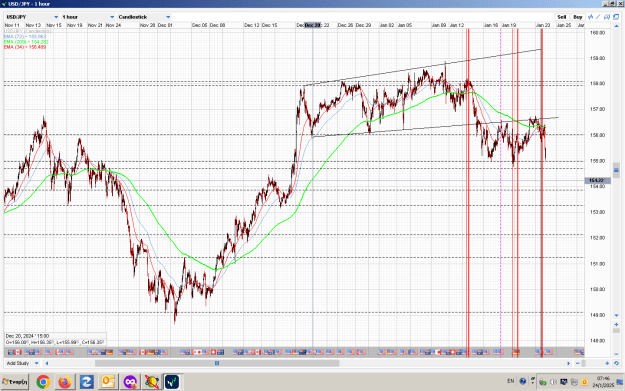625x391 pixels.
Task: Click the 158.00 price axis label
Action: [597, 84]
